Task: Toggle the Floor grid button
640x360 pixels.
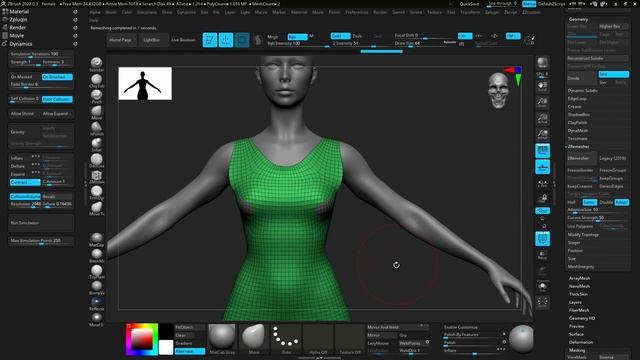Action: pos(542,167)
